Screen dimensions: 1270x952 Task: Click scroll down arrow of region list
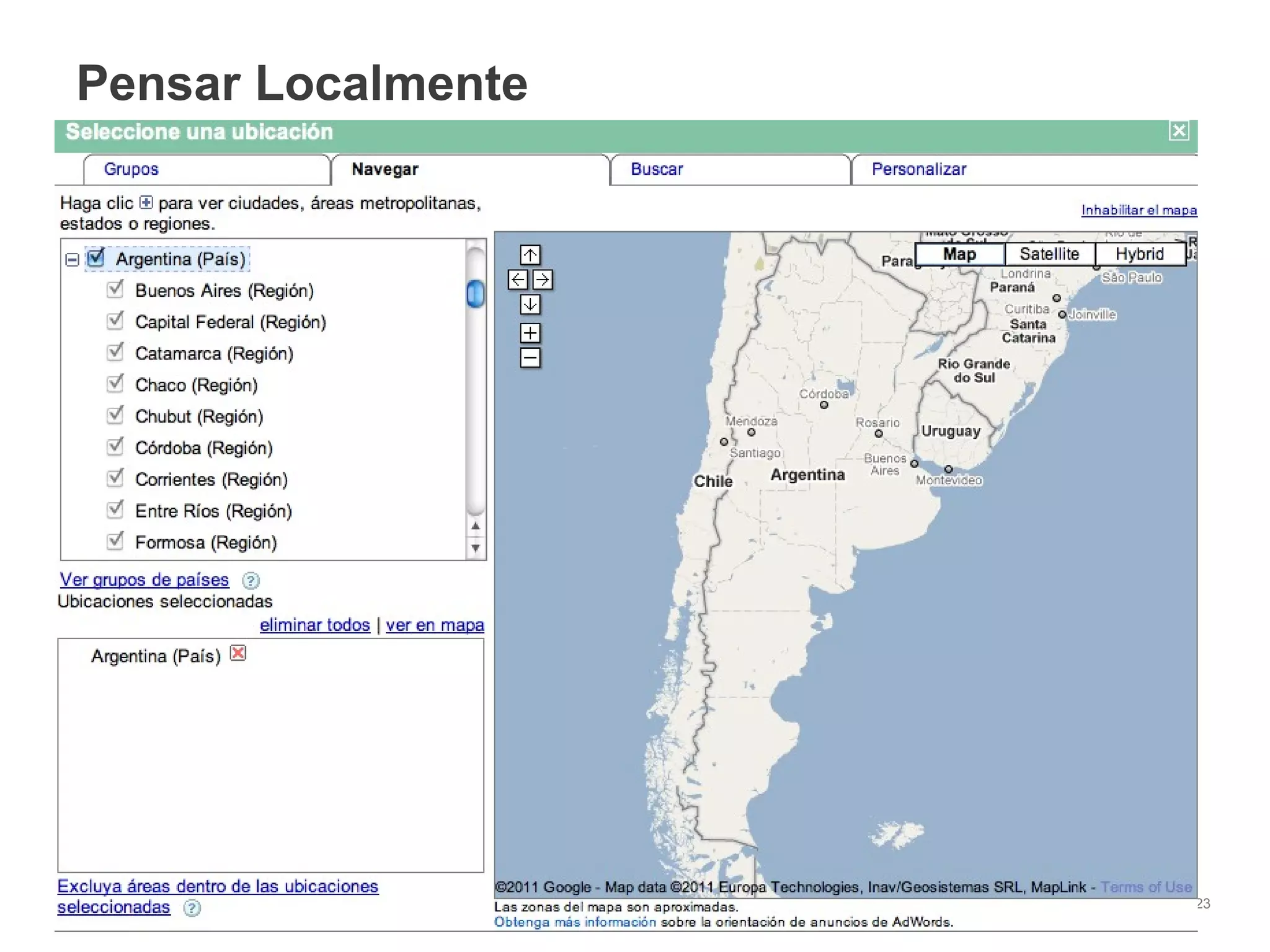pyautogui.click(x=476, y=548)
